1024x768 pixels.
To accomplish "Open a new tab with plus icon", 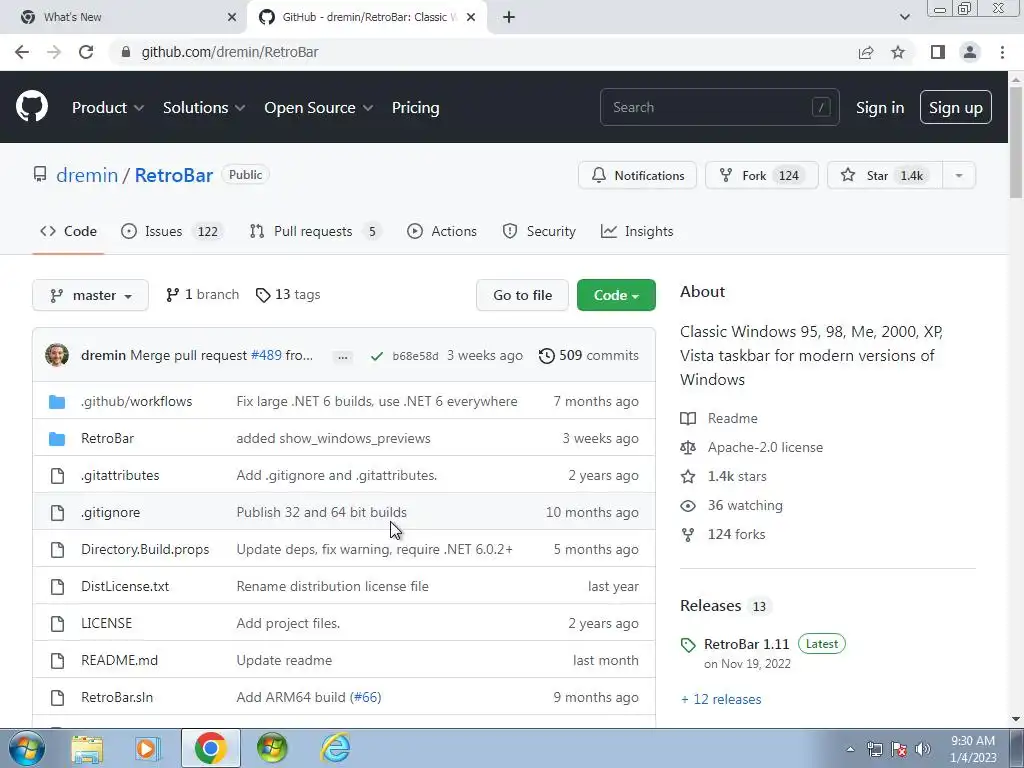I will tap(509, 17).
